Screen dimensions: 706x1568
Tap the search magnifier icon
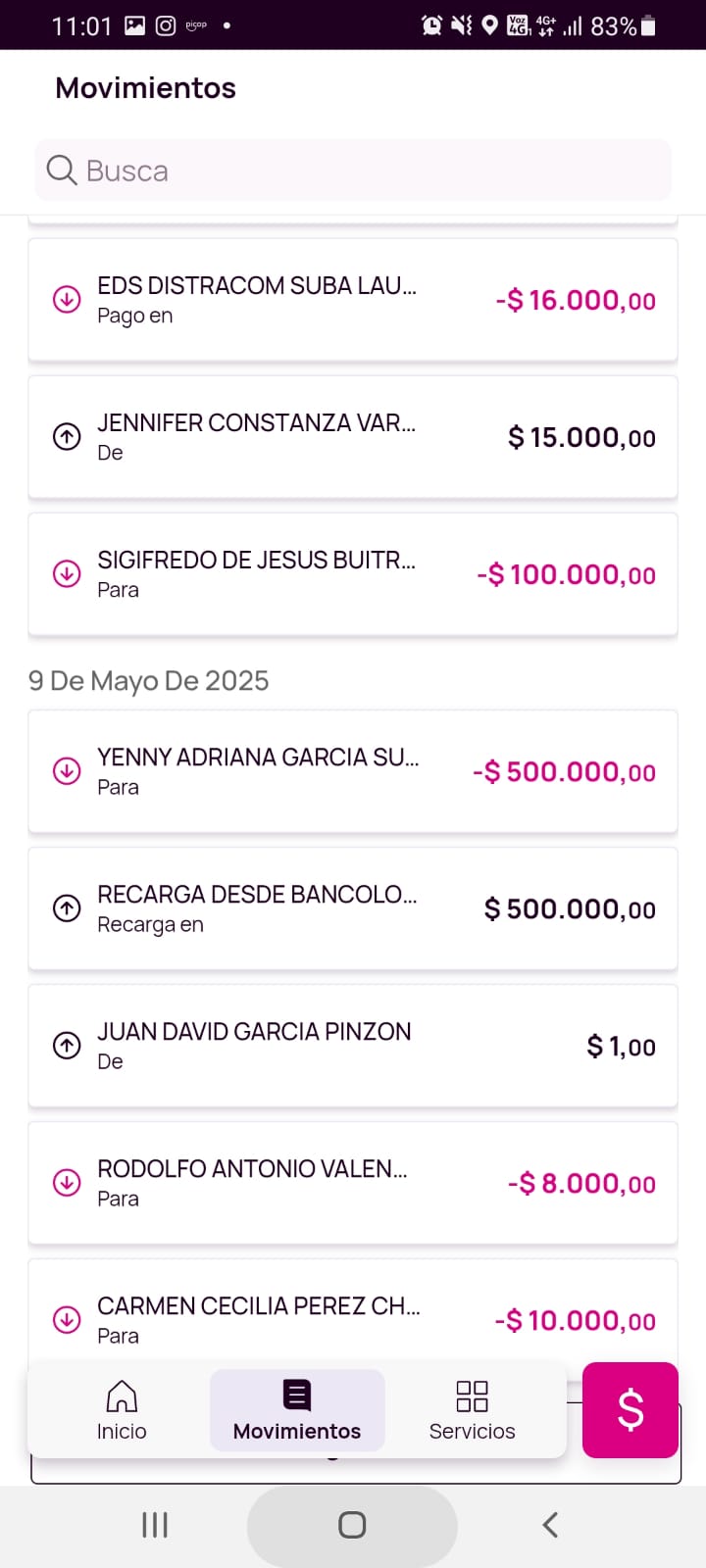[x=61, y=171]
